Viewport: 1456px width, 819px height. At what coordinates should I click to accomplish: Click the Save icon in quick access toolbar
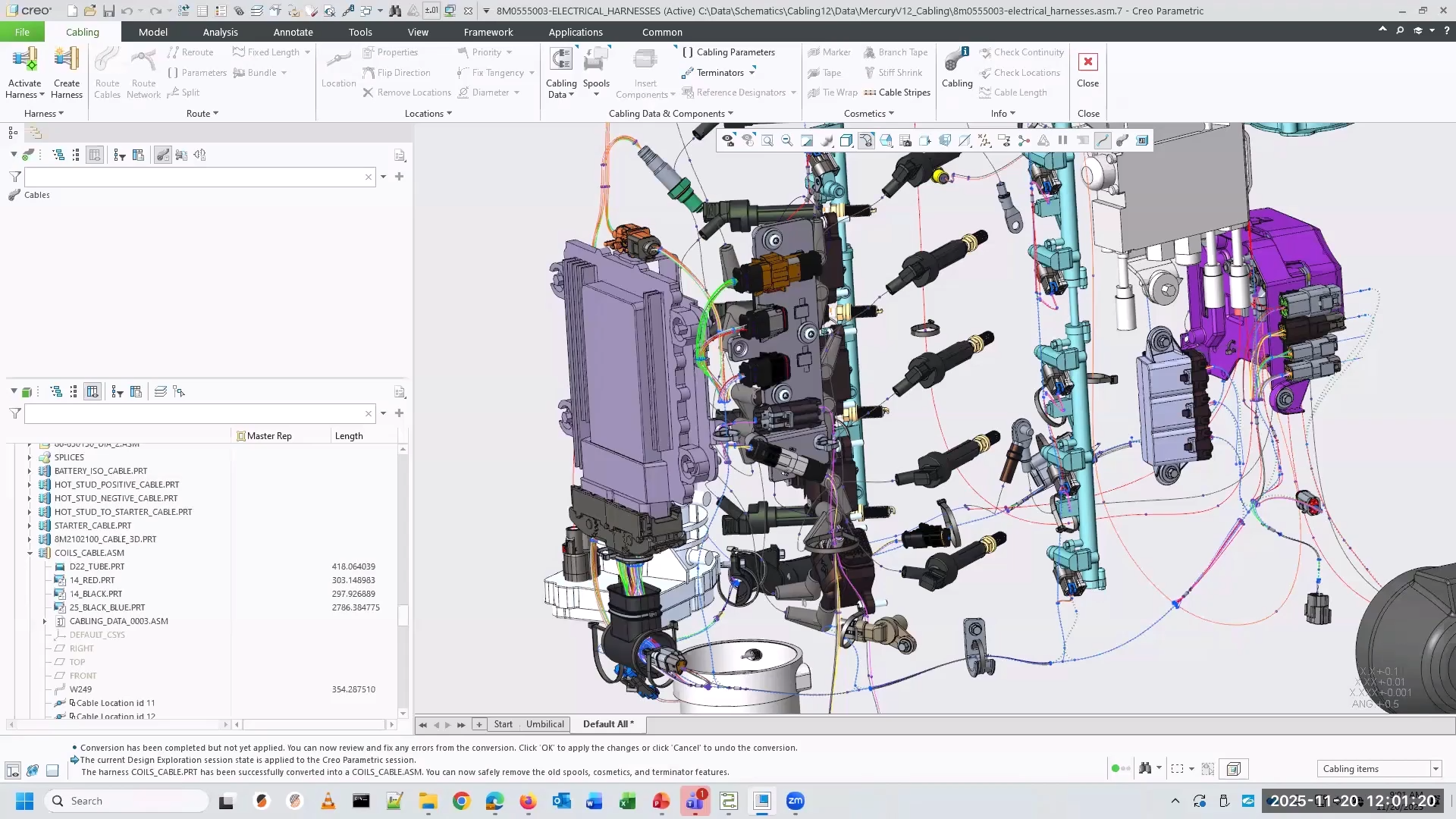tap(109, 11)
